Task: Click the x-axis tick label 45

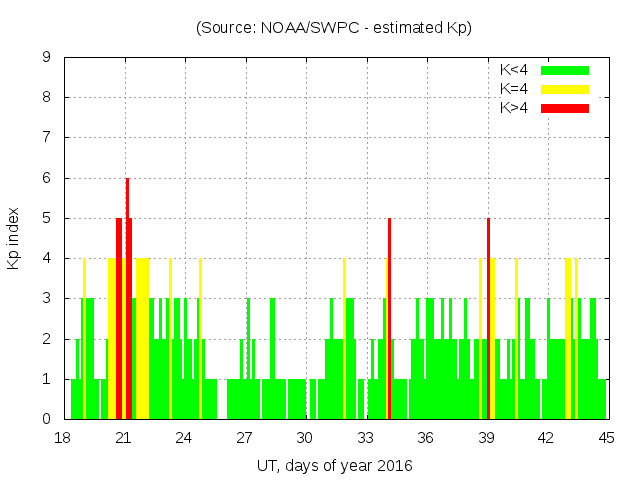Action: point(606,438)
